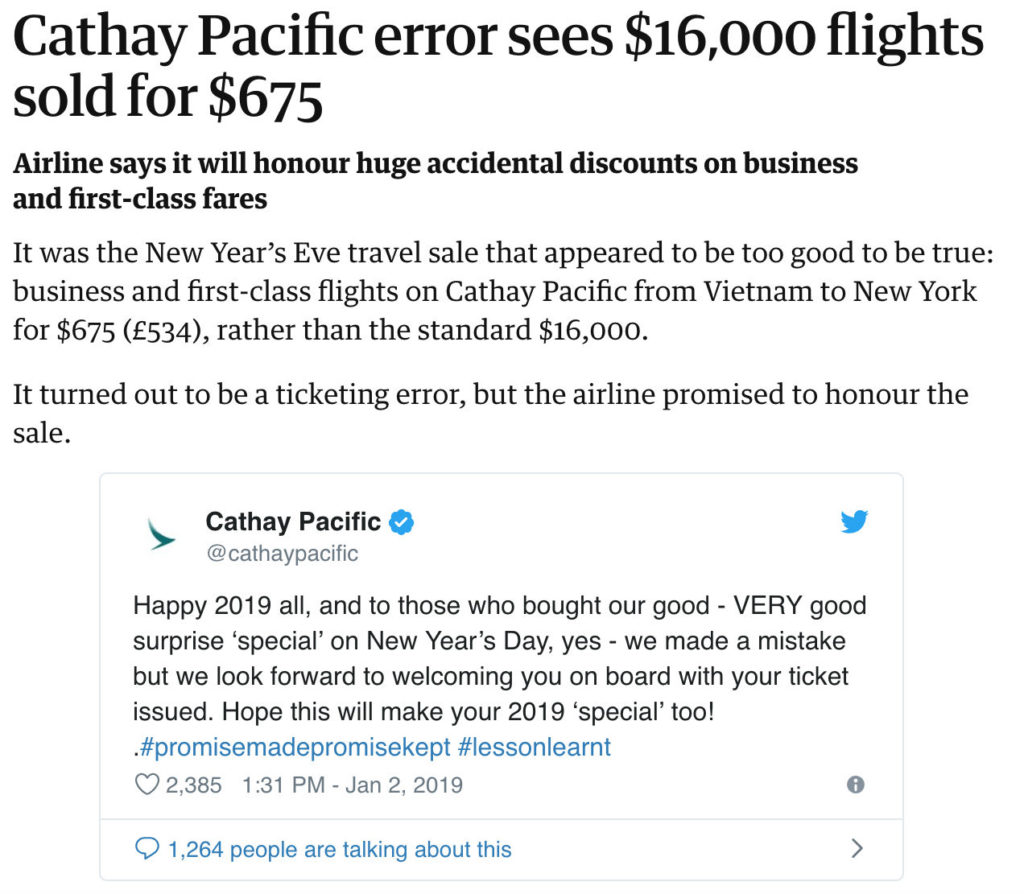Open the @cathaypacific handle
This screenshot has width=1024, height=894.
[x=282, y=553]
